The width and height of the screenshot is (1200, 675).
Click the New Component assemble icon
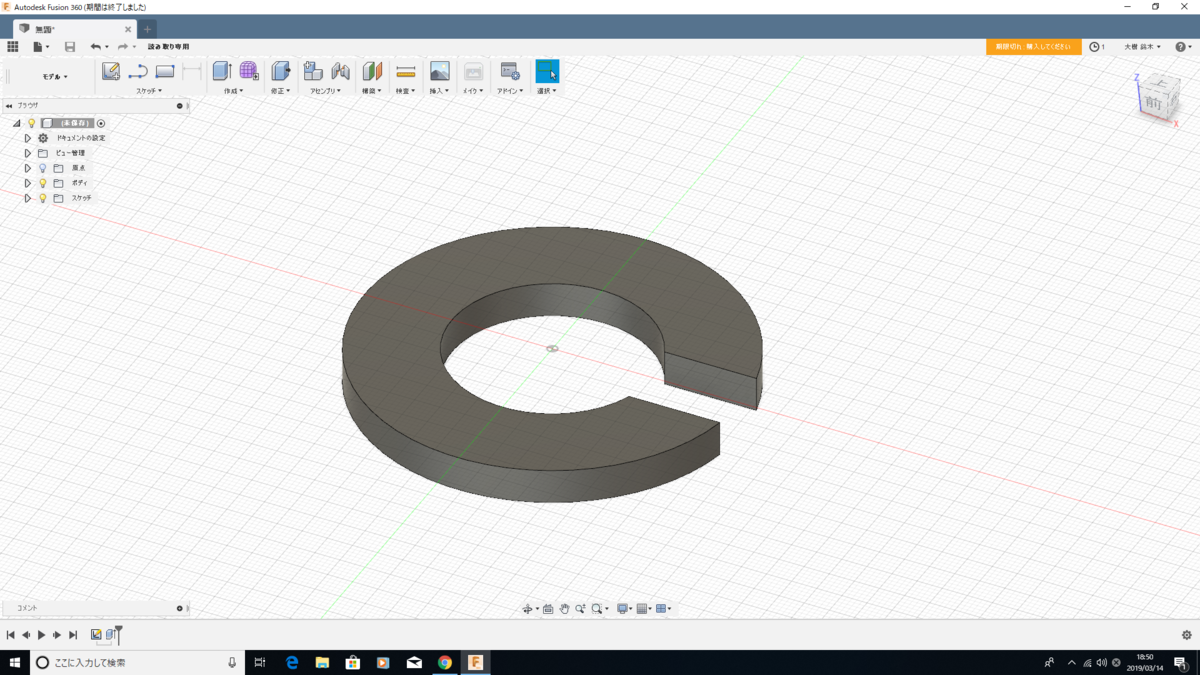tap(313, 71)
